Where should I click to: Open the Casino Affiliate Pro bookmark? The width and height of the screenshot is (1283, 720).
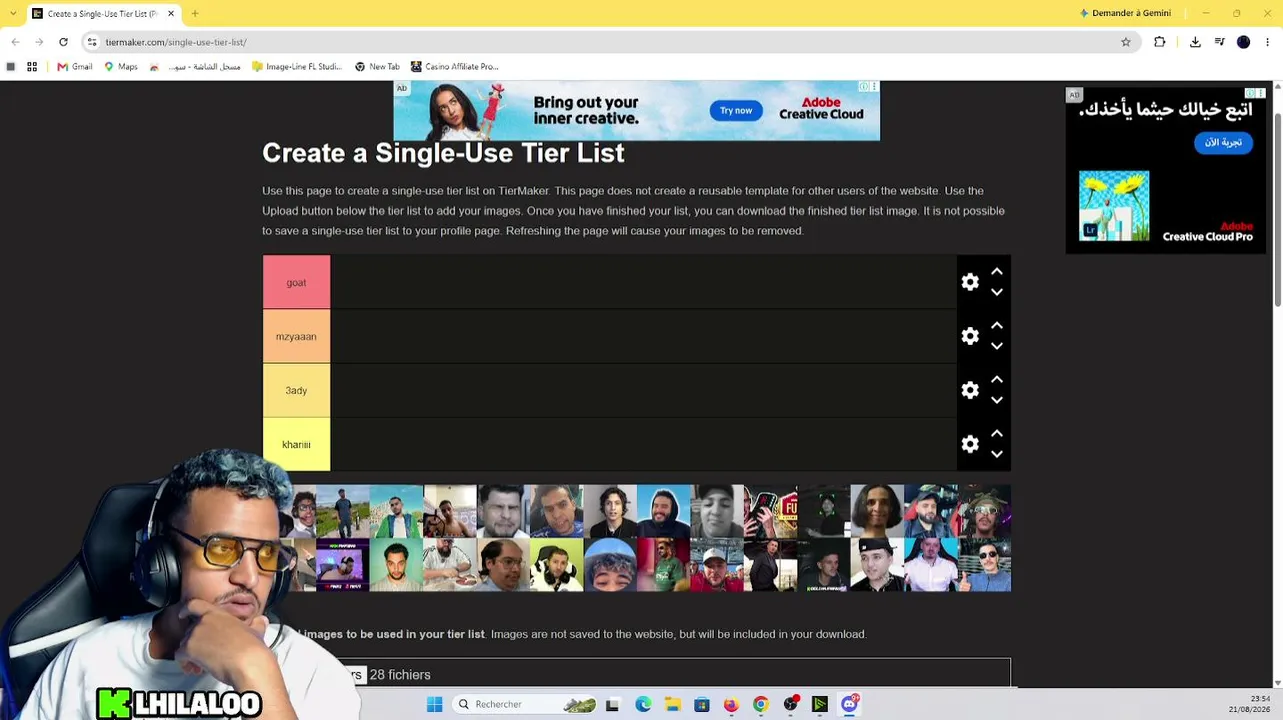tap(454, 67)
